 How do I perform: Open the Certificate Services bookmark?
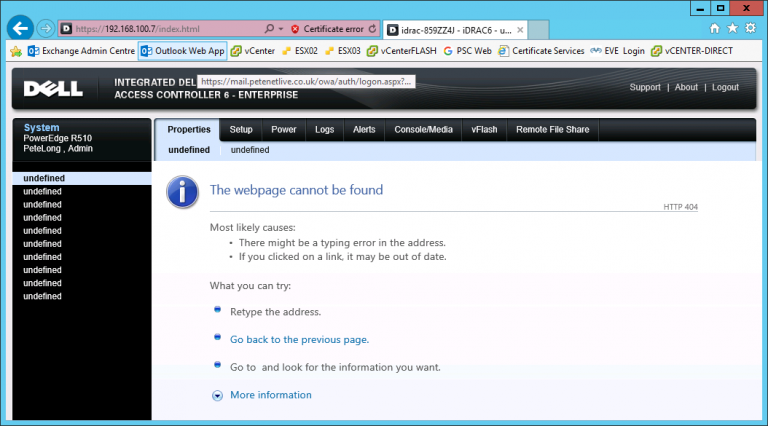click(541, 51)
